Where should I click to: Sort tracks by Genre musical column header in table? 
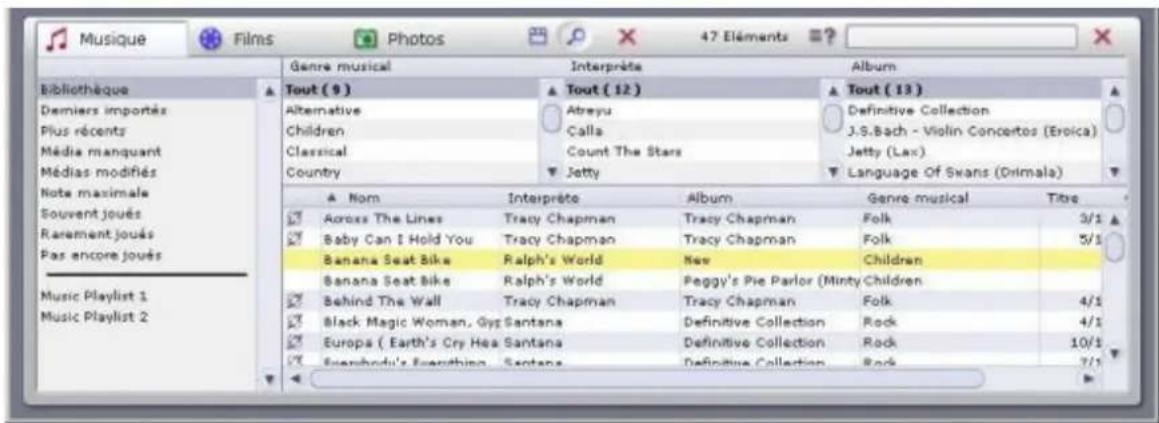pos(950,198)
